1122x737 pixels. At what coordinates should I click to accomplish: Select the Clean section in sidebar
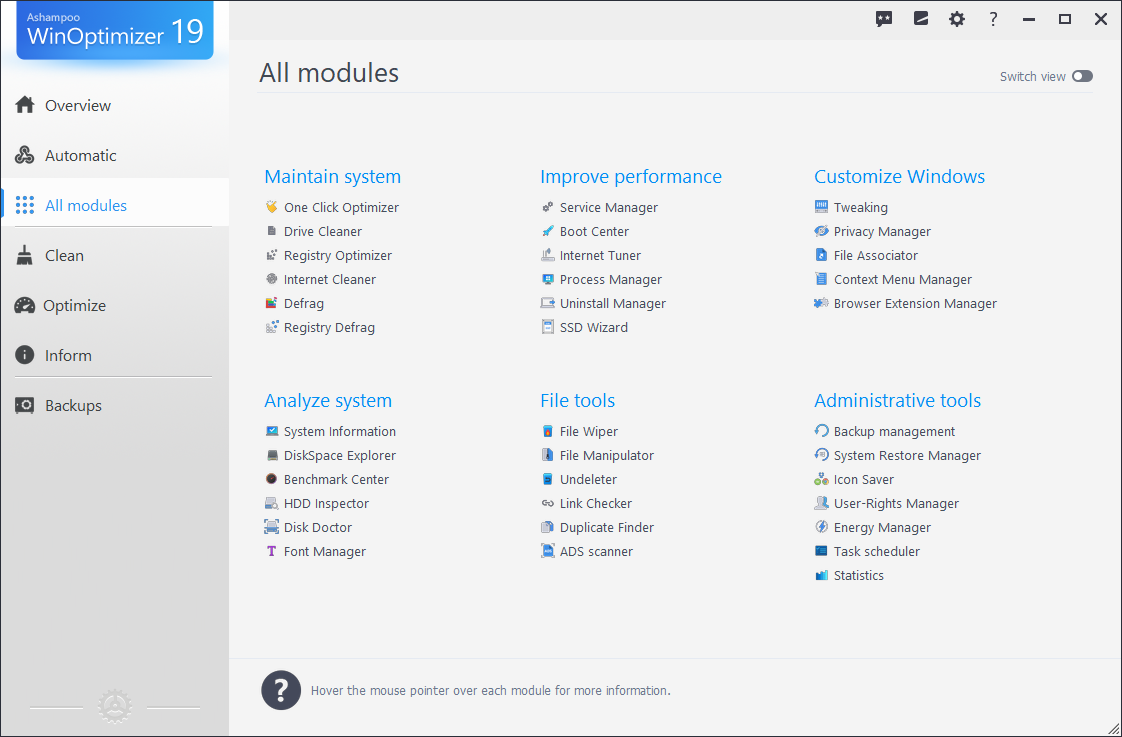(64, 255)
